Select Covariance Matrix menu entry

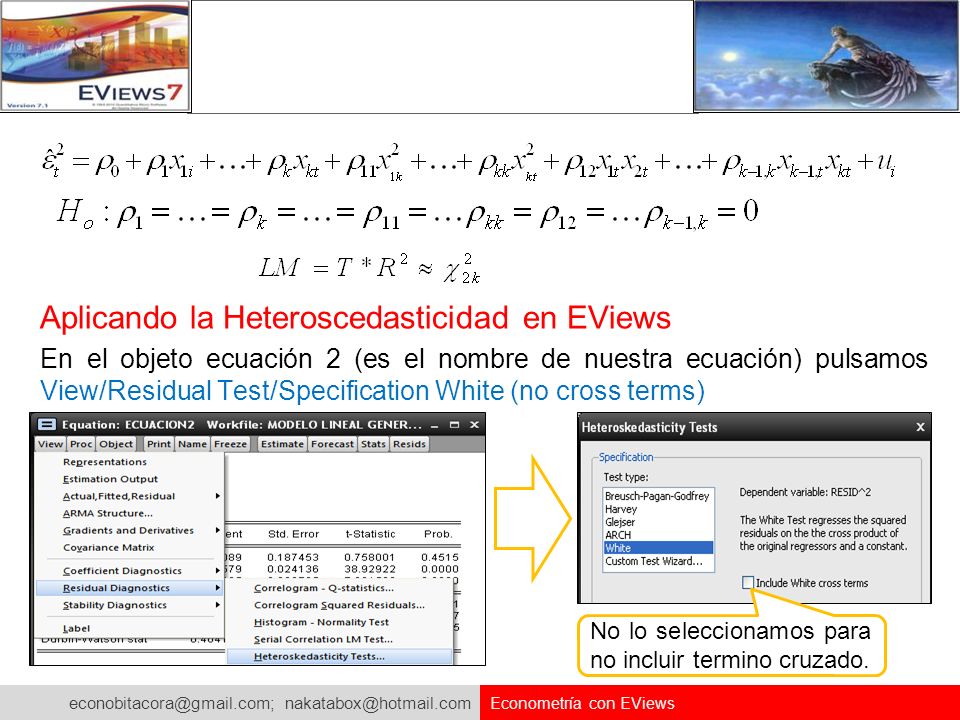(x=130, y=547)
